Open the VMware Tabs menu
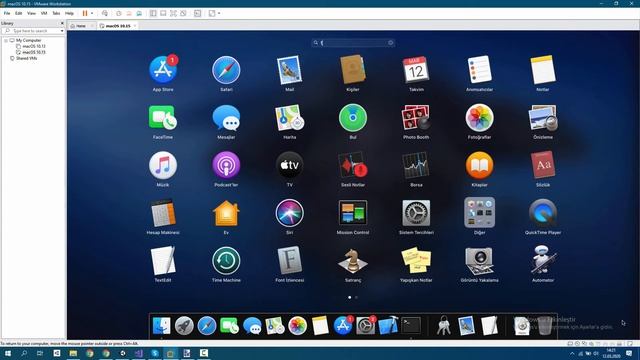 (56, 13)
